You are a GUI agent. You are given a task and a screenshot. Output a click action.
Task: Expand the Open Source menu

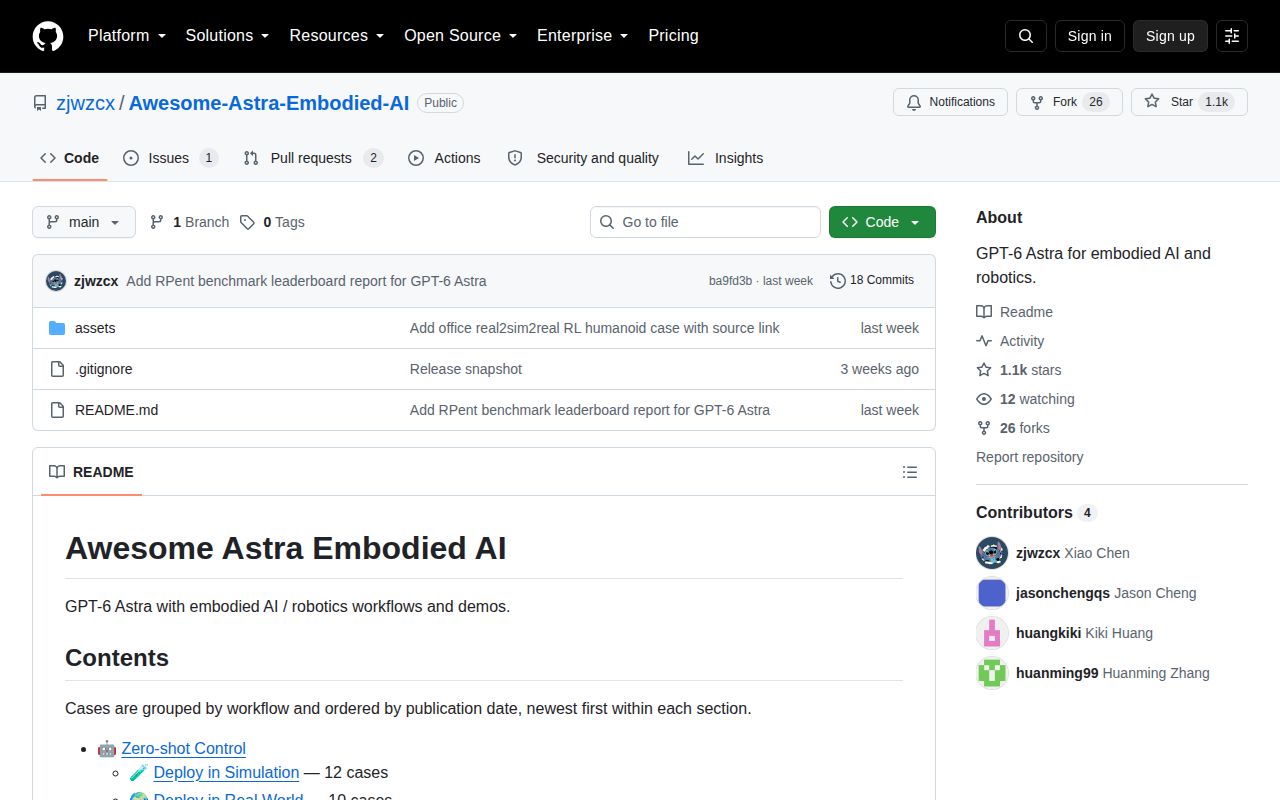pos(461,36)
